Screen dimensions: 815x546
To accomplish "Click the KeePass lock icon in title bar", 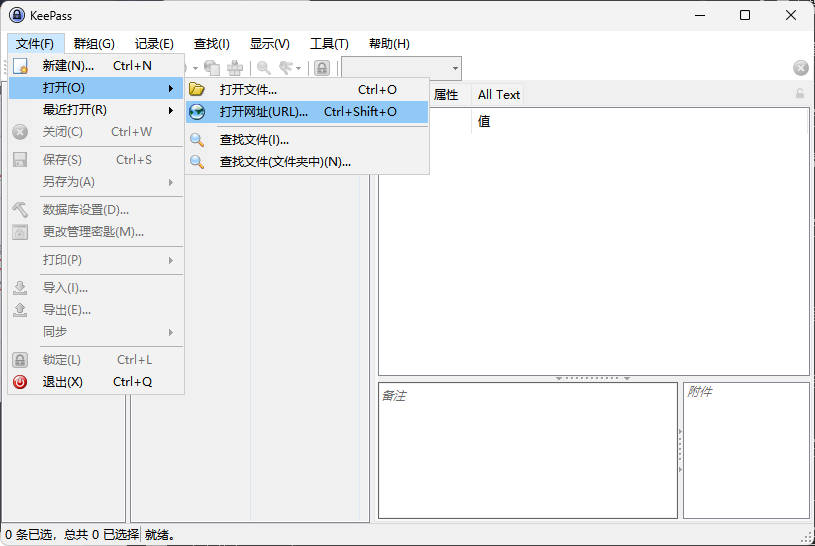I will point(16,15).
